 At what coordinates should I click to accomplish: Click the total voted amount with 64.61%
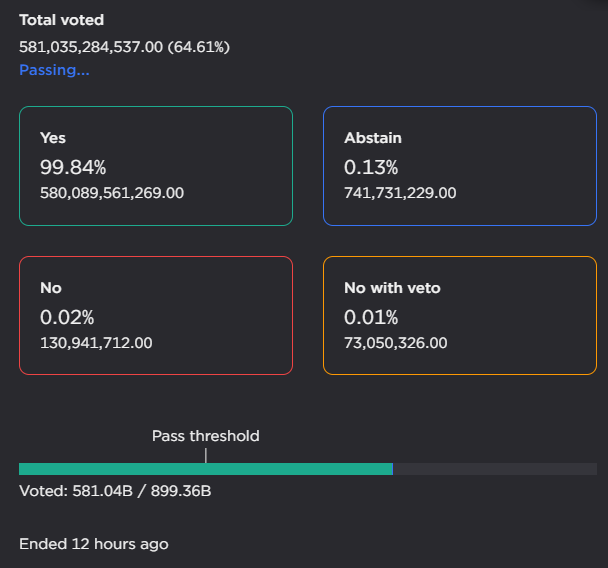tap(125, 46)
